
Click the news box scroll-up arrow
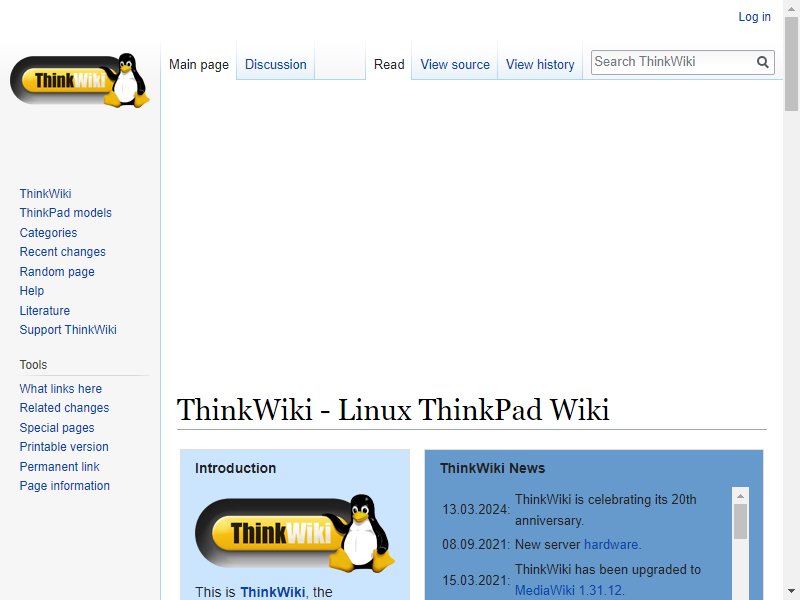[740, 496]
